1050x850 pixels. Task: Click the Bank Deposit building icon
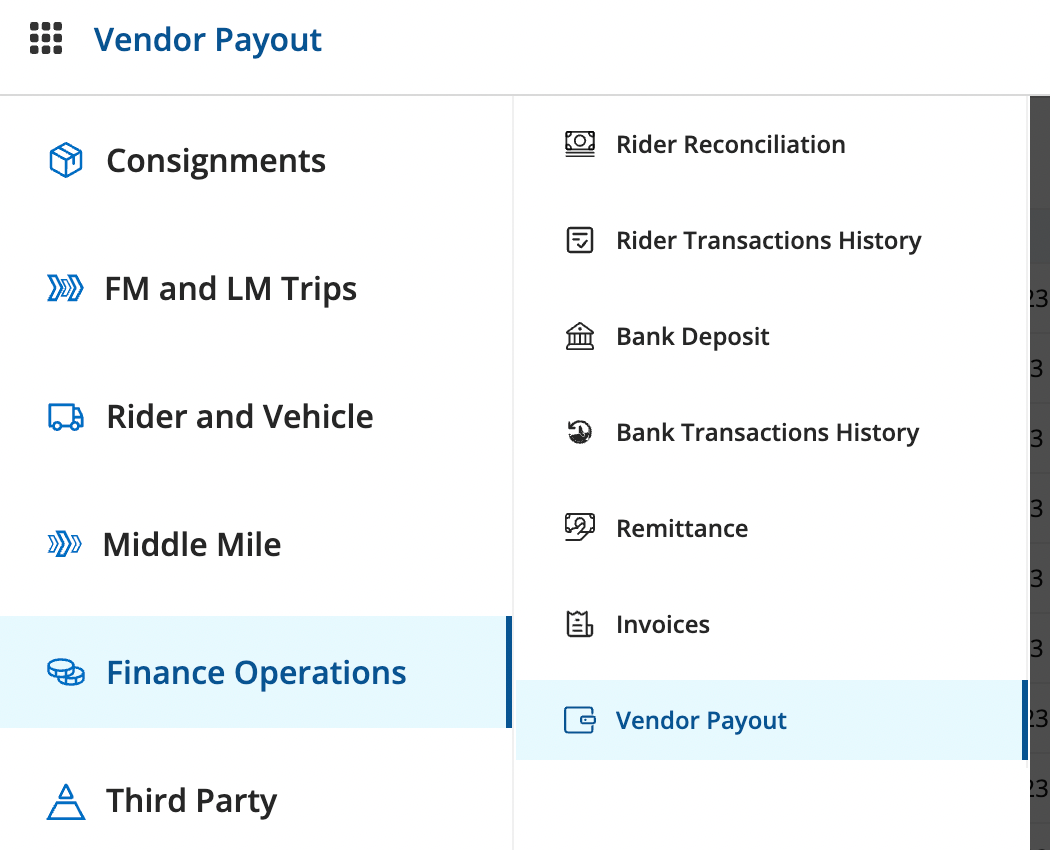580,337
